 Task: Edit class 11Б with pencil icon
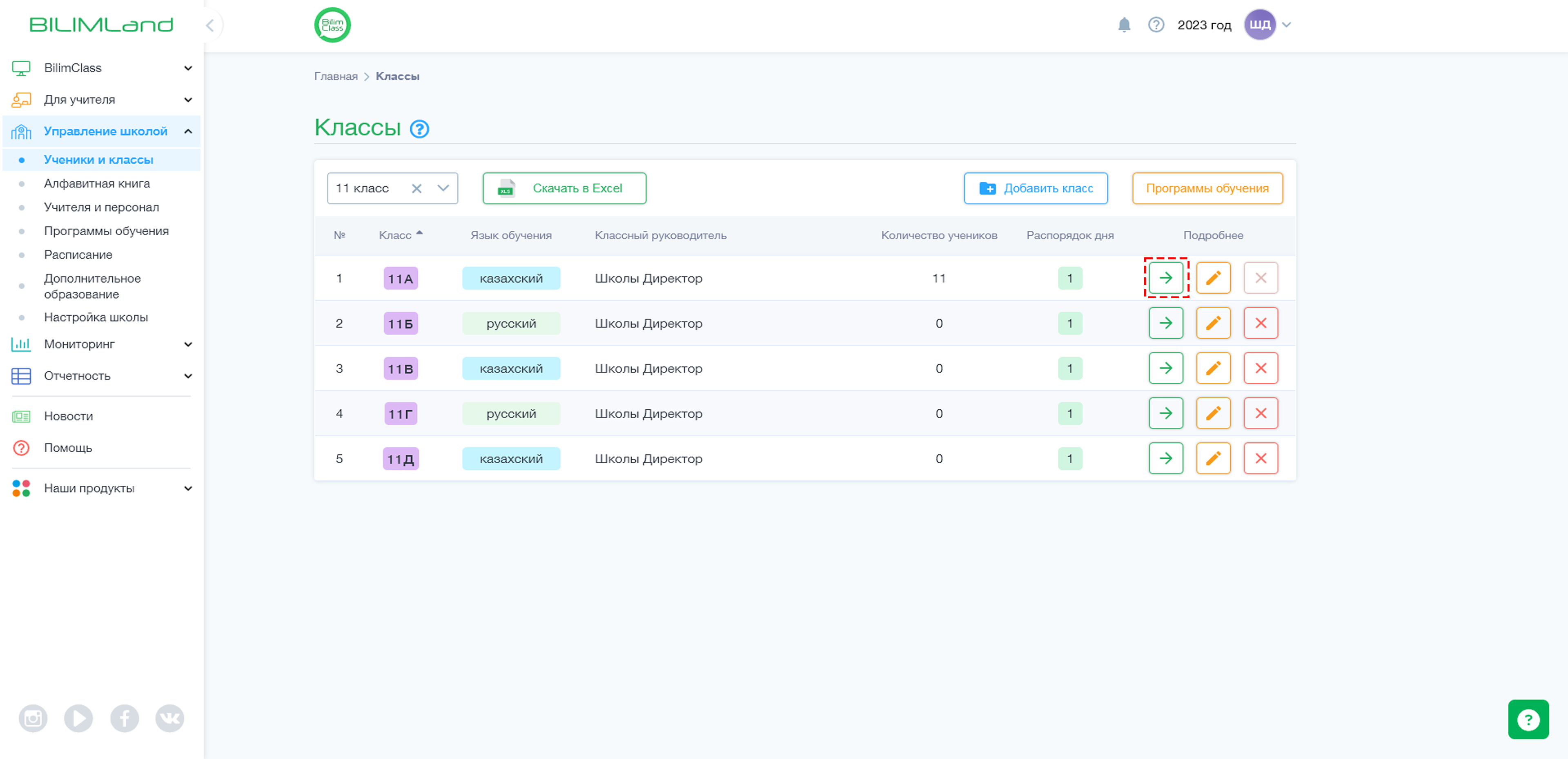pyautogui.click(x=1212, y=323)
